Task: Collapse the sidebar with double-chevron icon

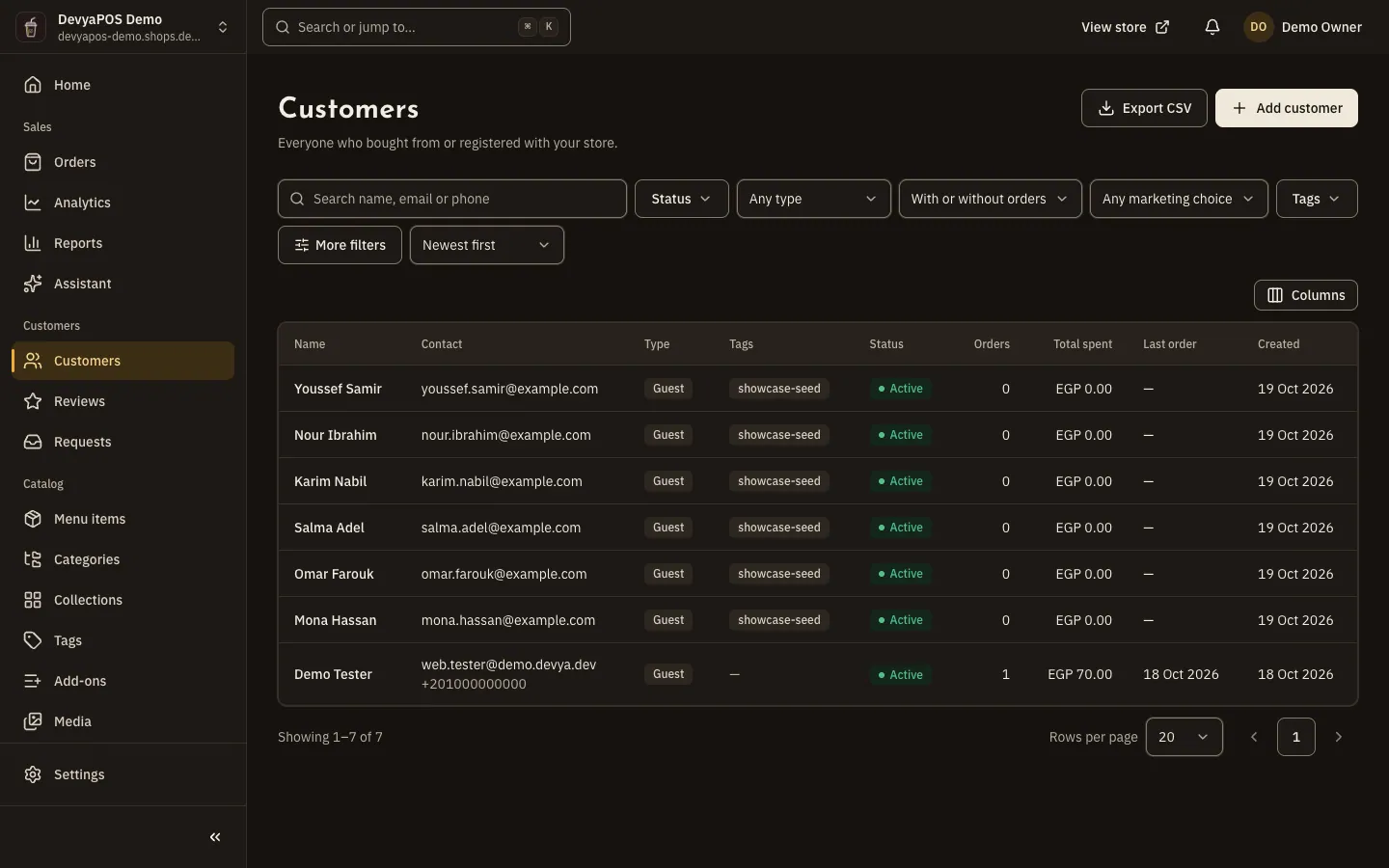Action: click(x=215, y=837)
